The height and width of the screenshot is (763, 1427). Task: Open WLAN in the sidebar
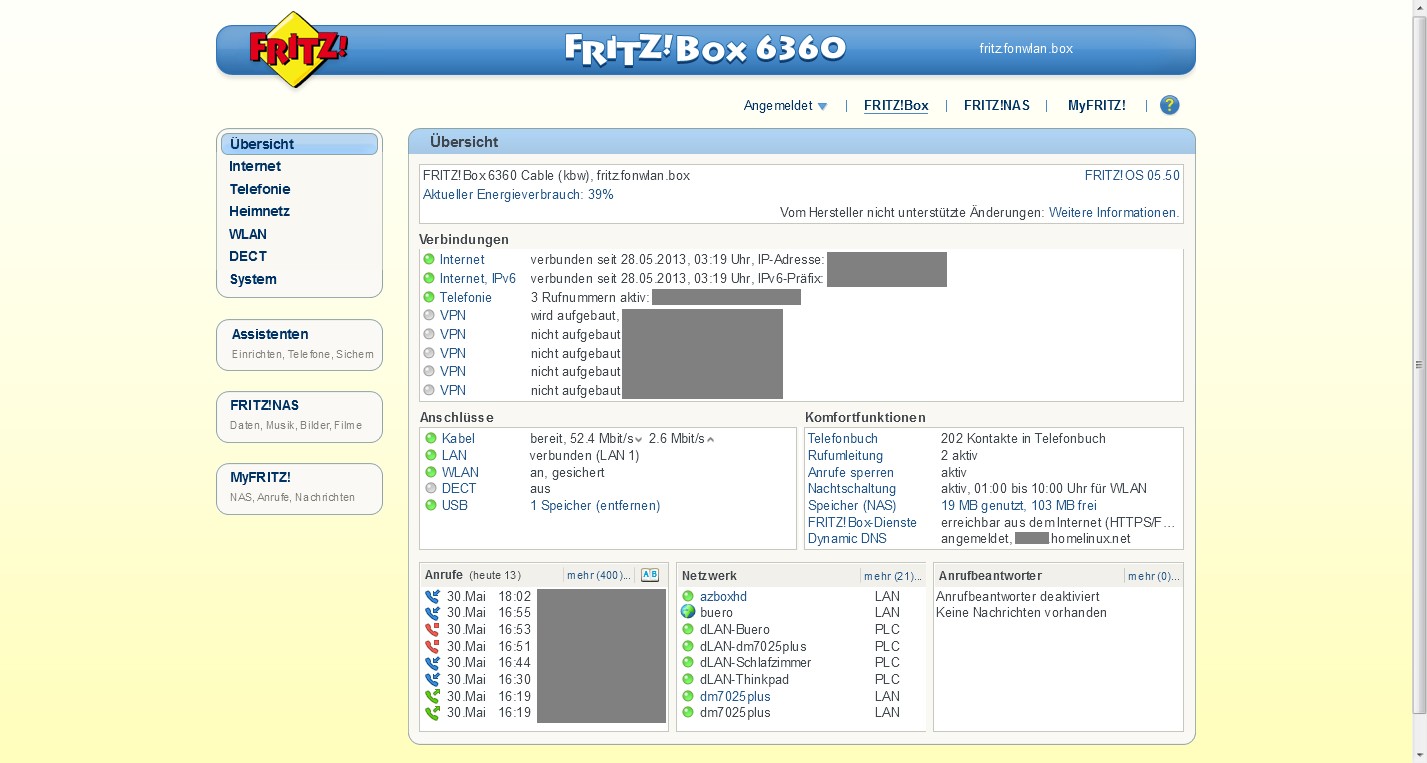tap(248, 234)
